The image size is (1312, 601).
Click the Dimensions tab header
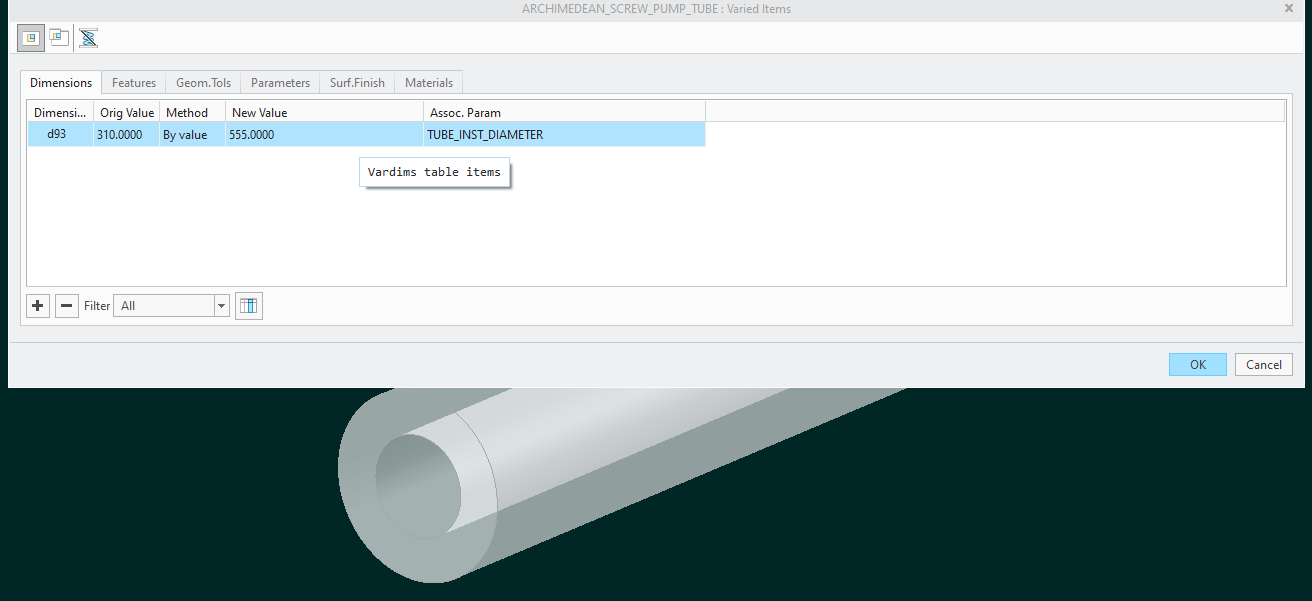click(61, 83)
